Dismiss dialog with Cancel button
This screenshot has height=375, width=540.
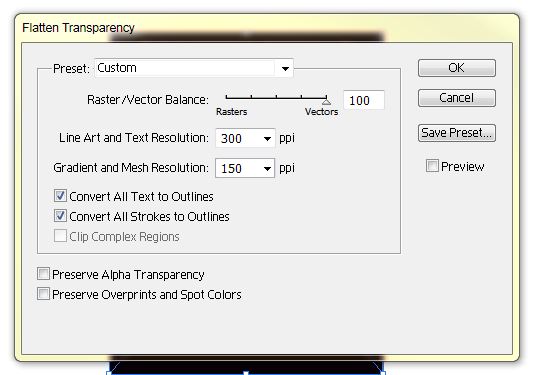pos(457,98)
